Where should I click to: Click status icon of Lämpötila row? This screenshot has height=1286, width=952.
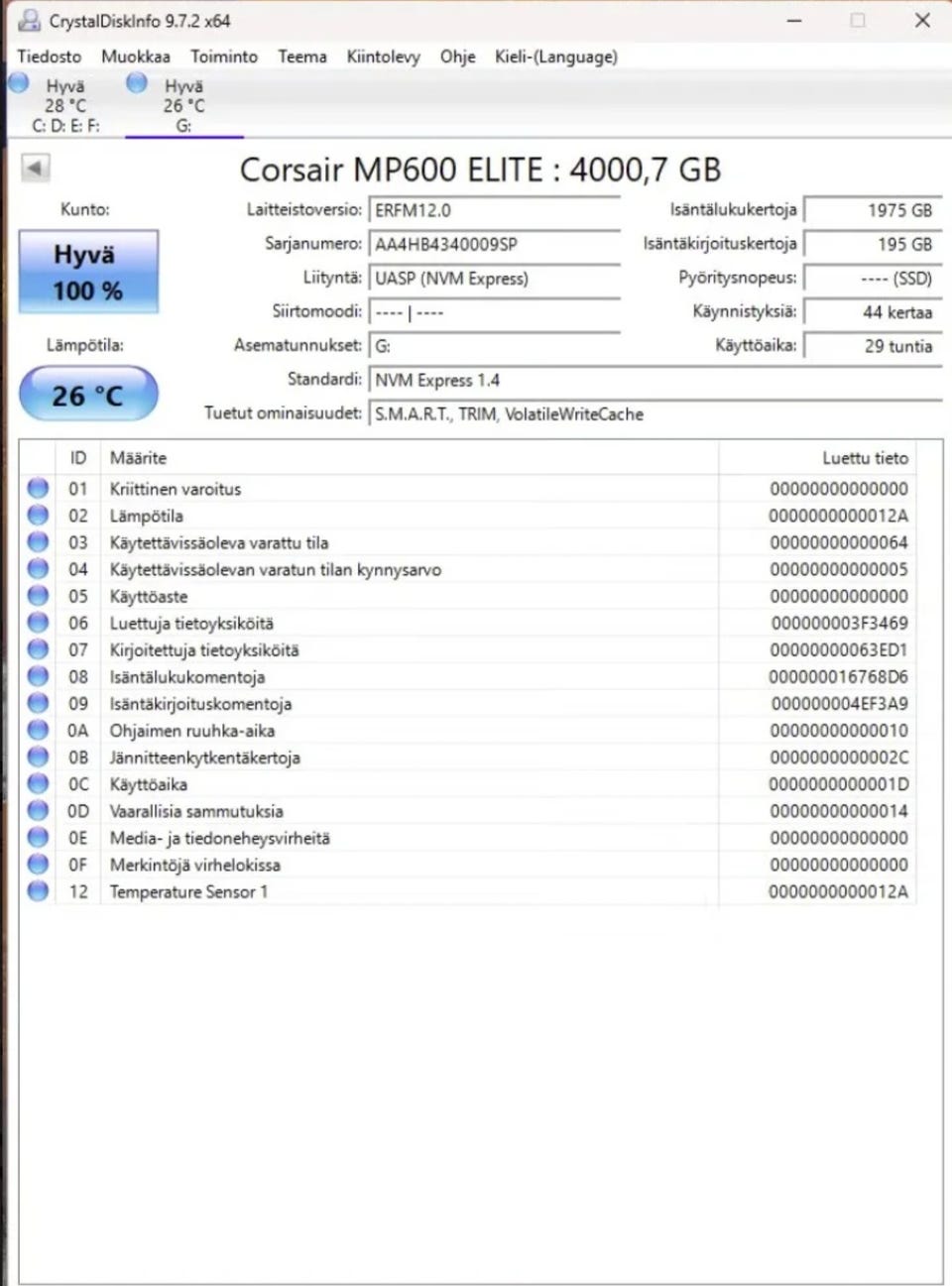click(x=38, y=515)
